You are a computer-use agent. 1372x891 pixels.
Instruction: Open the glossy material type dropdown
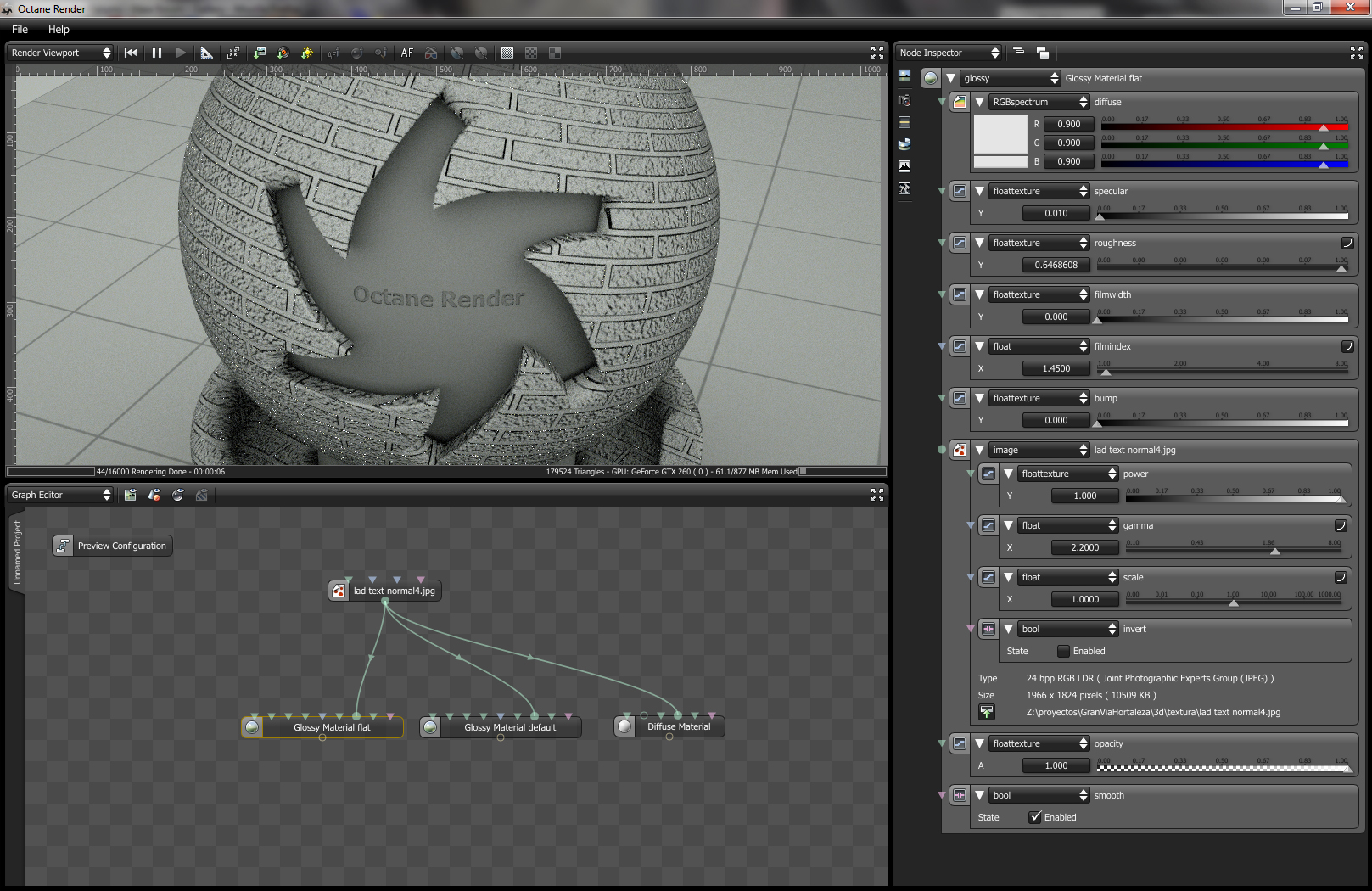(1011, 78)
